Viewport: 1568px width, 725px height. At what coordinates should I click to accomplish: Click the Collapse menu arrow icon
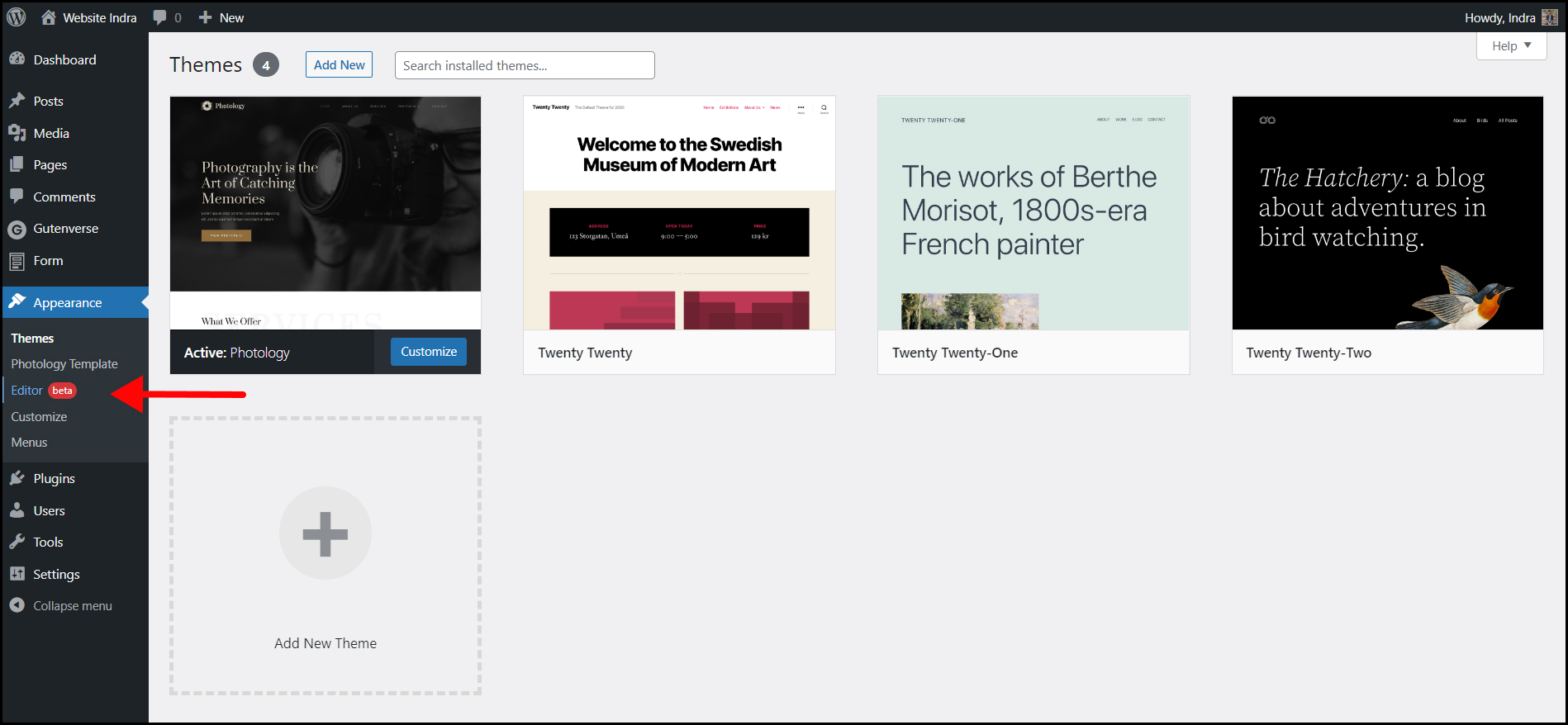coord(17,605)
